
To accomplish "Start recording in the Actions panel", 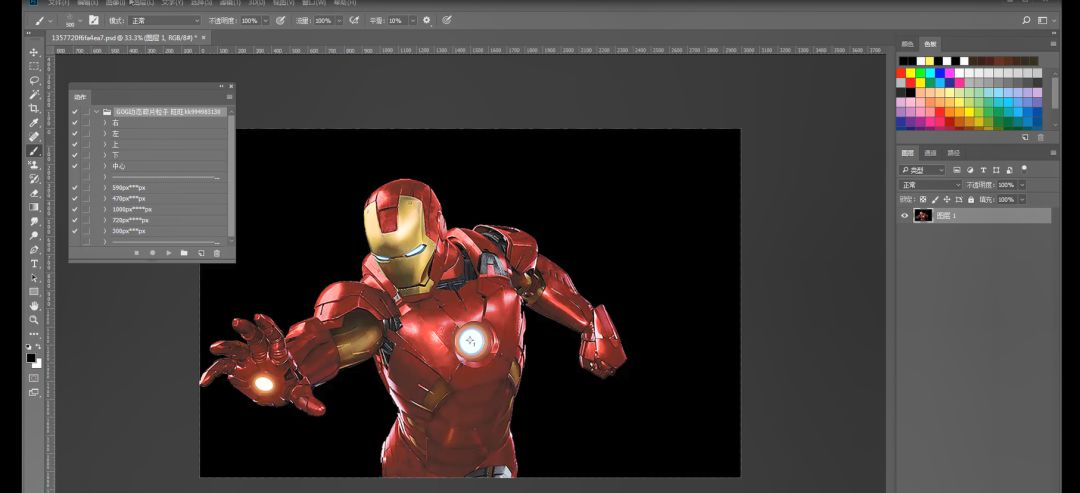I will point(152,253).
